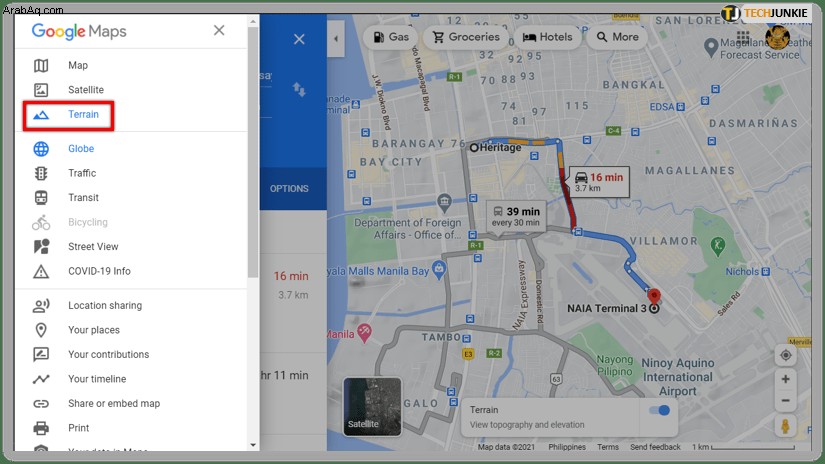The width and height of the screenshot is (825, 464).
Task: Click the OPTIONS button
Action: [289, 189]
